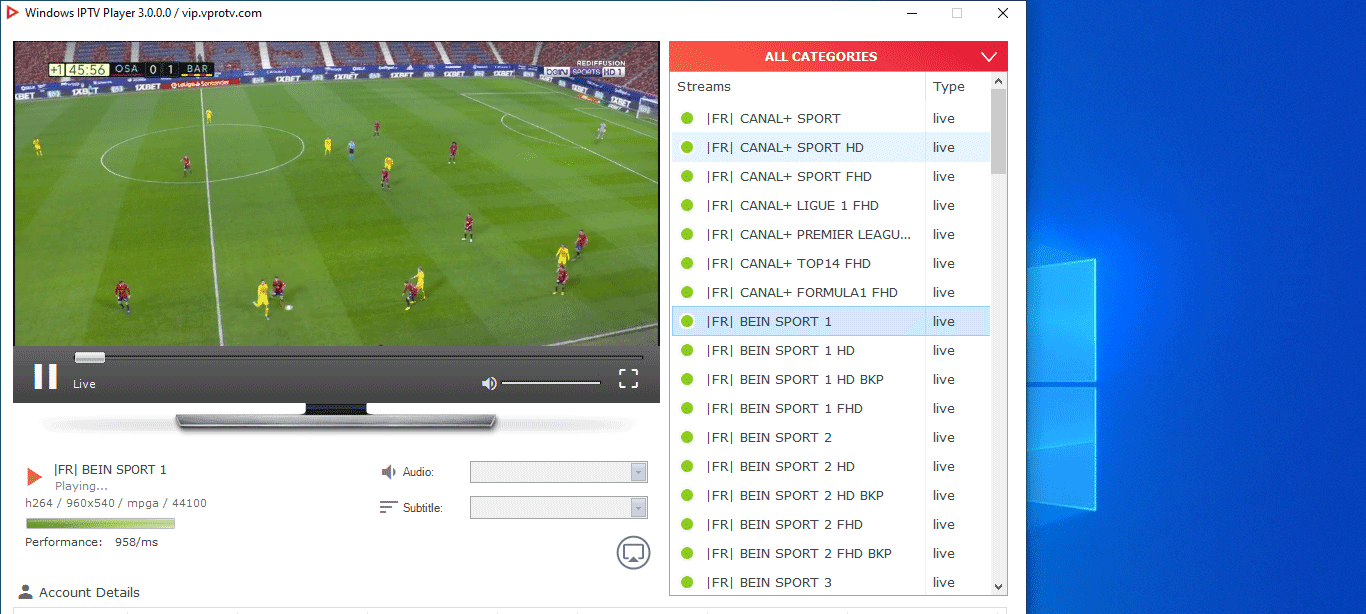The image size is (1366, 614).
Task: Click the Subtitle lines icon
Action: point(389,507)
